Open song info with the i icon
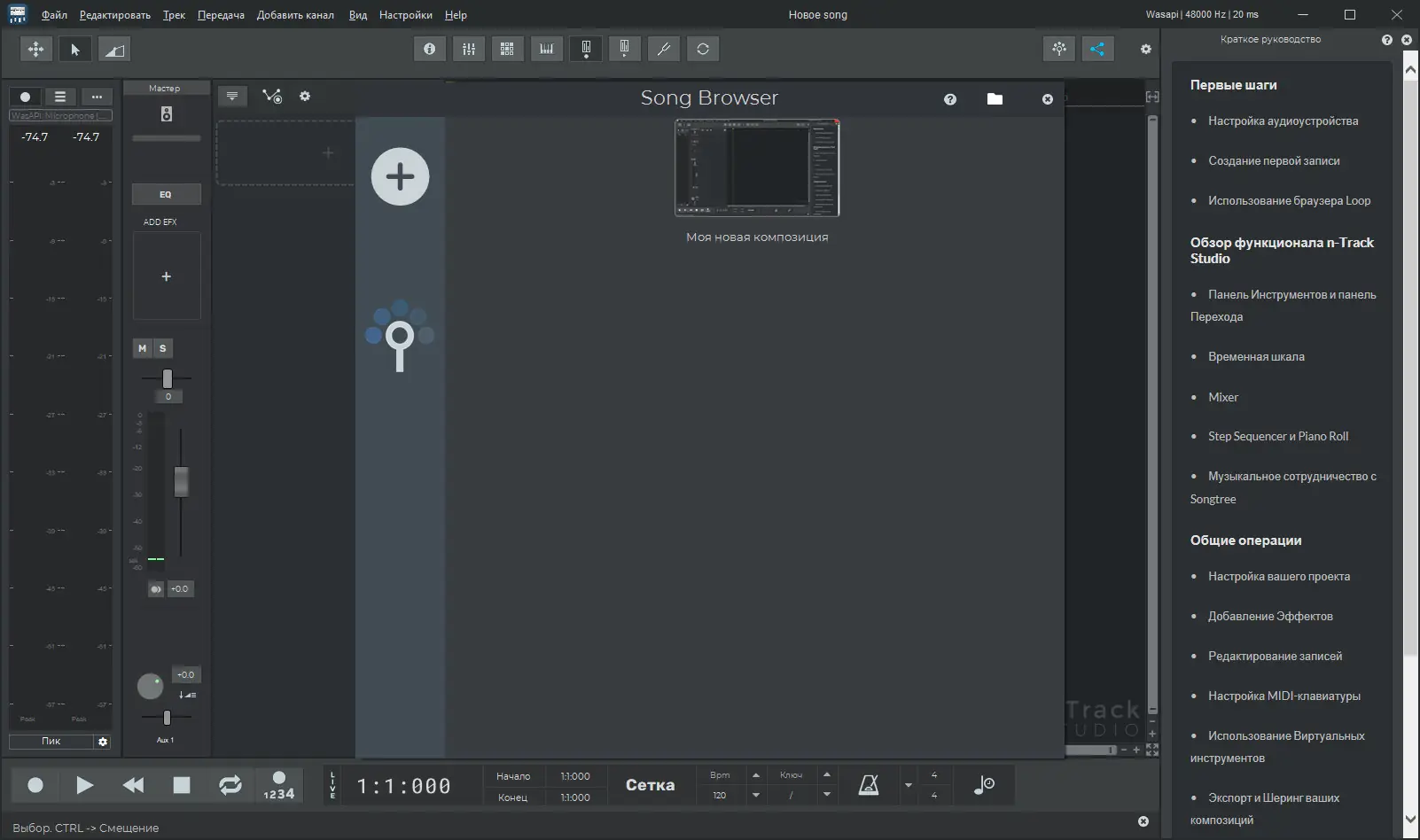Viewport: 1420px width, 840px height. click(x=430, y=50)
